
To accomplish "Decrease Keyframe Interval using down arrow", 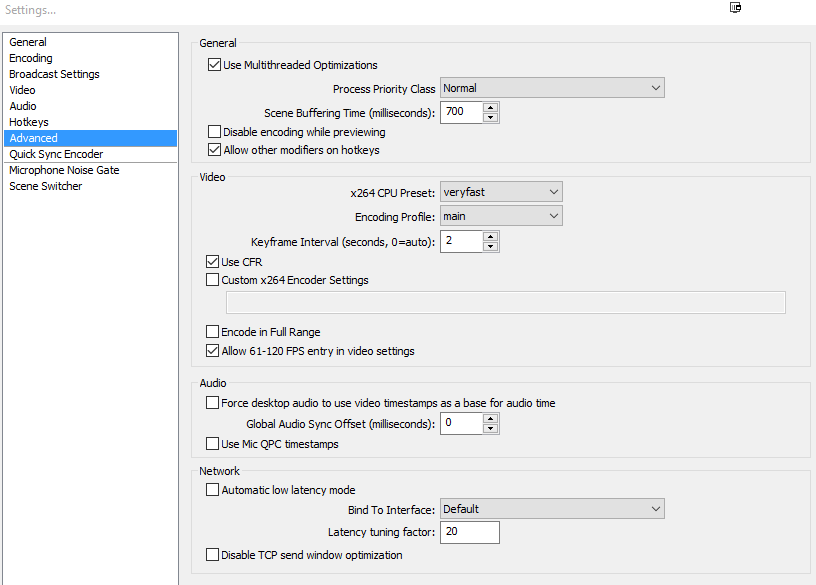I will 490,247.
